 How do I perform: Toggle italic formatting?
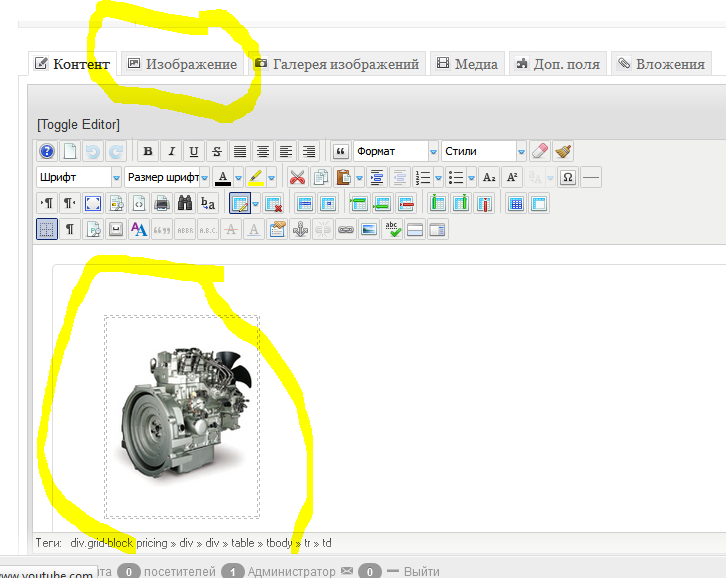171,151
